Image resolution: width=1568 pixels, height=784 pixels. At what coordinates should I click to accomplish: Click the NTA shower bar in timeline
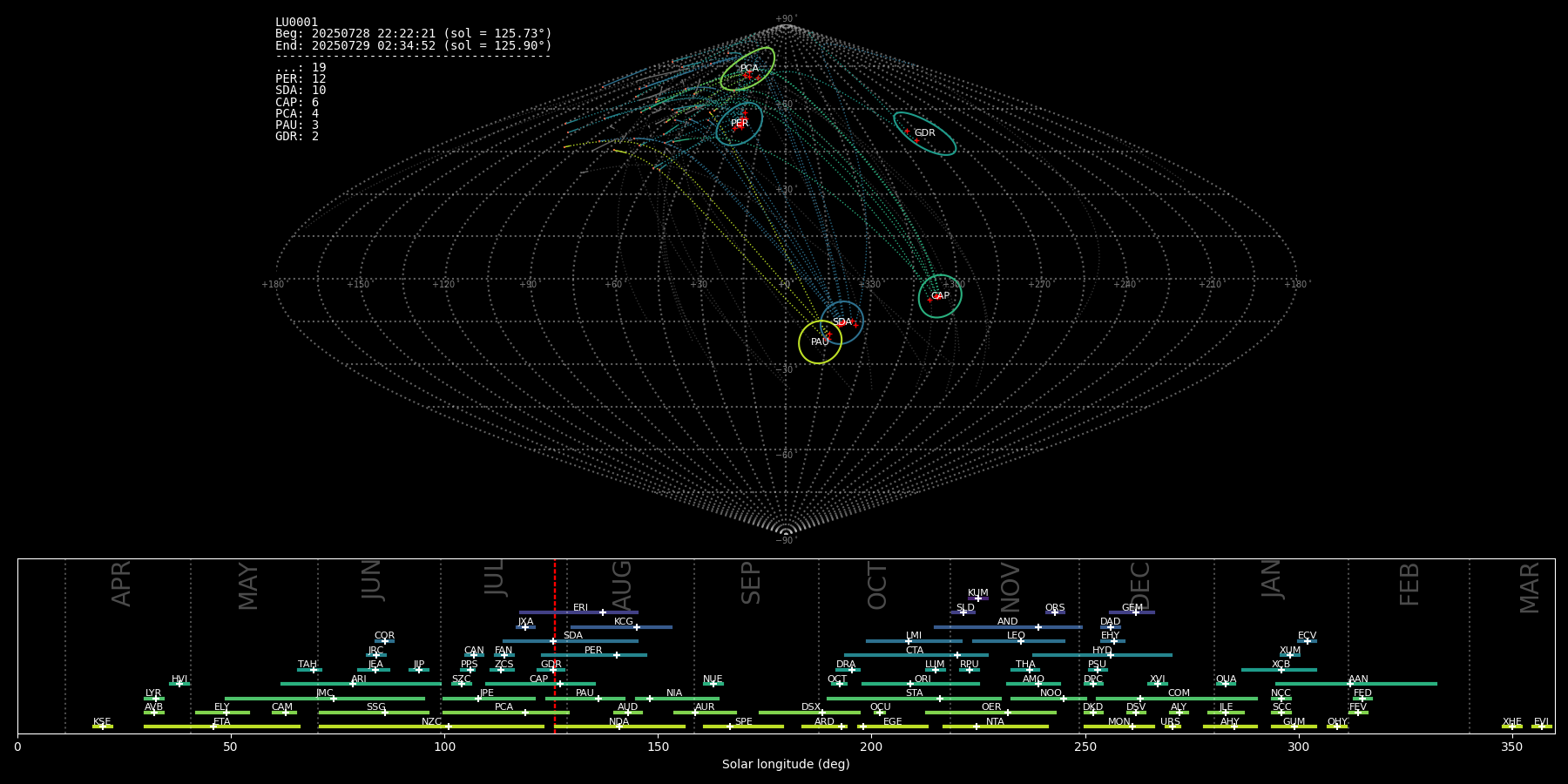click(995, 727)
